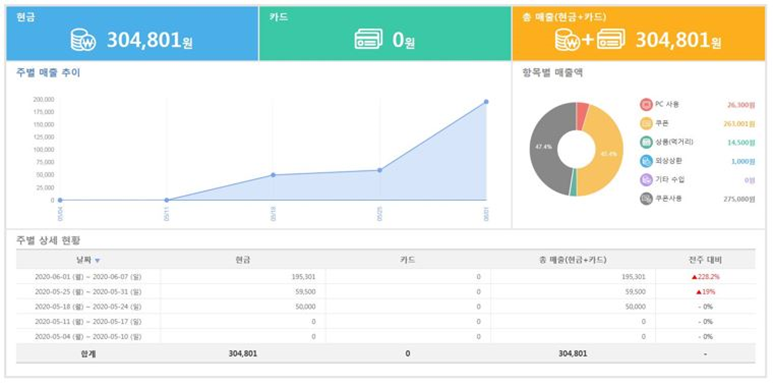Select the 05/25 data point on chart
Screen dimensions: 773x384
[380, 170]
